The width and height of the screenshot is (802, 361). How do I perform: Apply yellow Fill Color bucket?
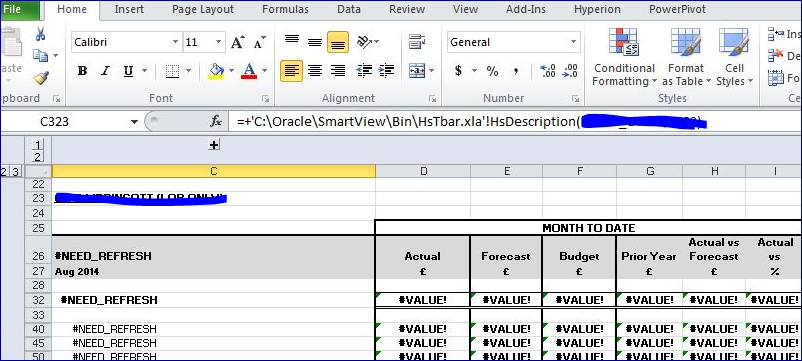pyautogui.click(x=216, y=71)
